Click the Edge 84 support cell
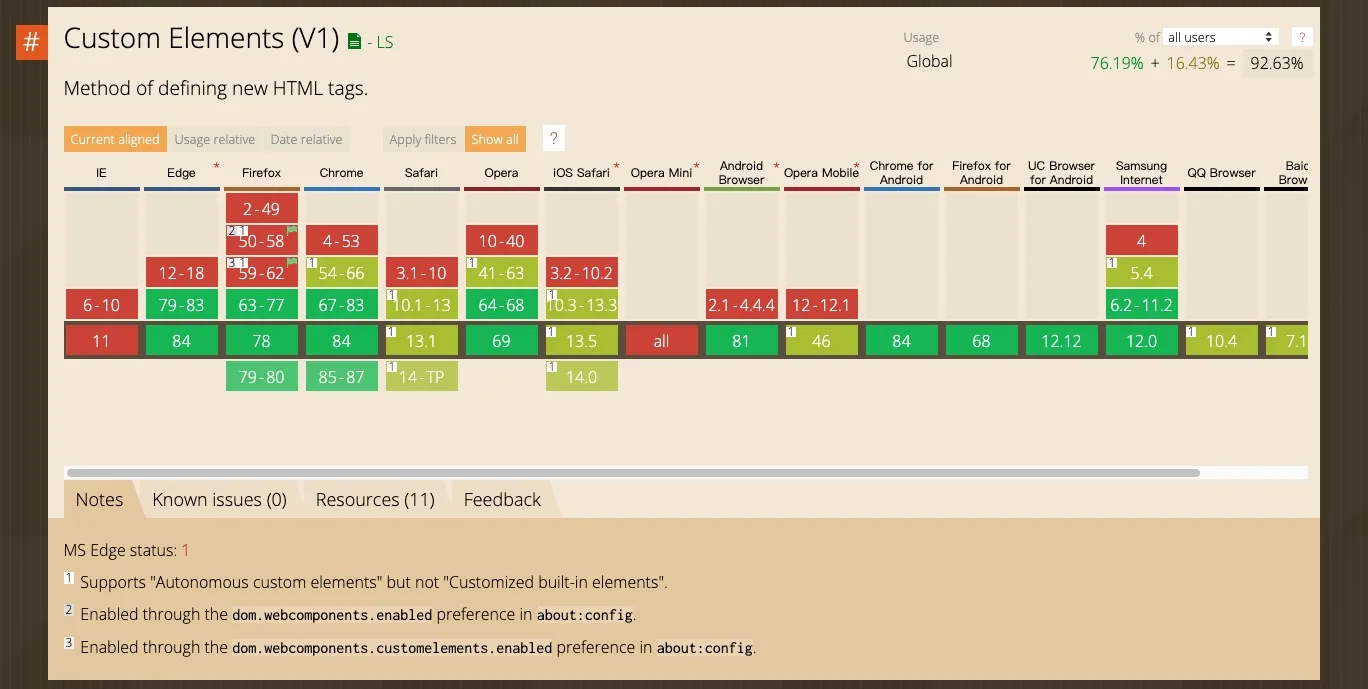The width and height of the screenshot is (1368, 689). (181, 341)
